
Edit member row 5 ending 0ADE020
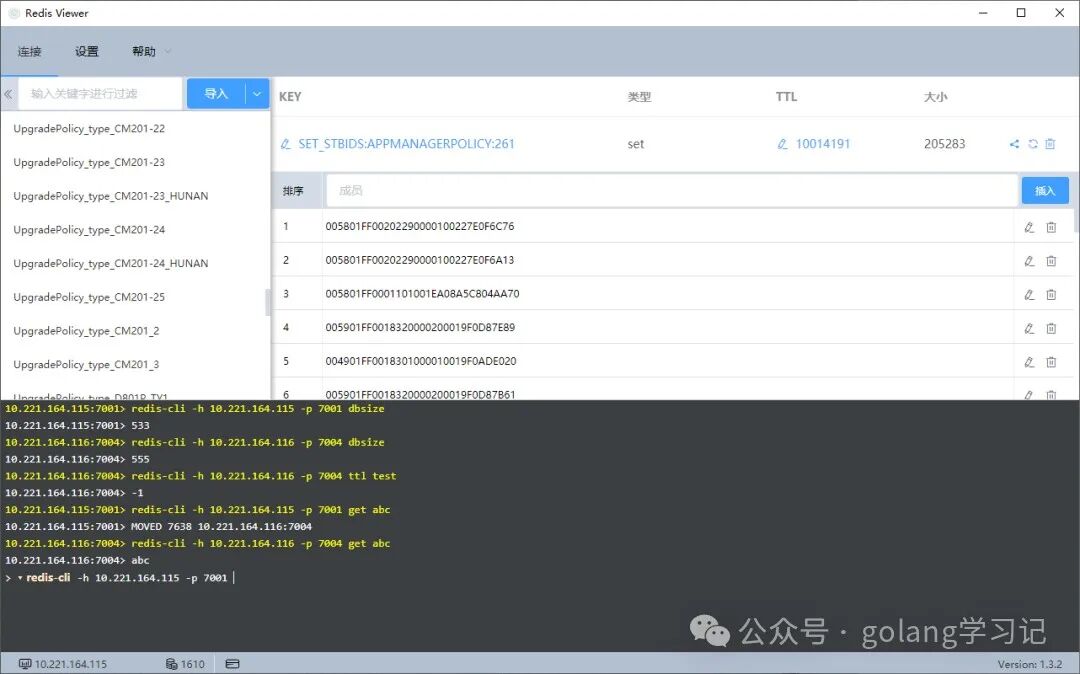[x=1029, y=362]
